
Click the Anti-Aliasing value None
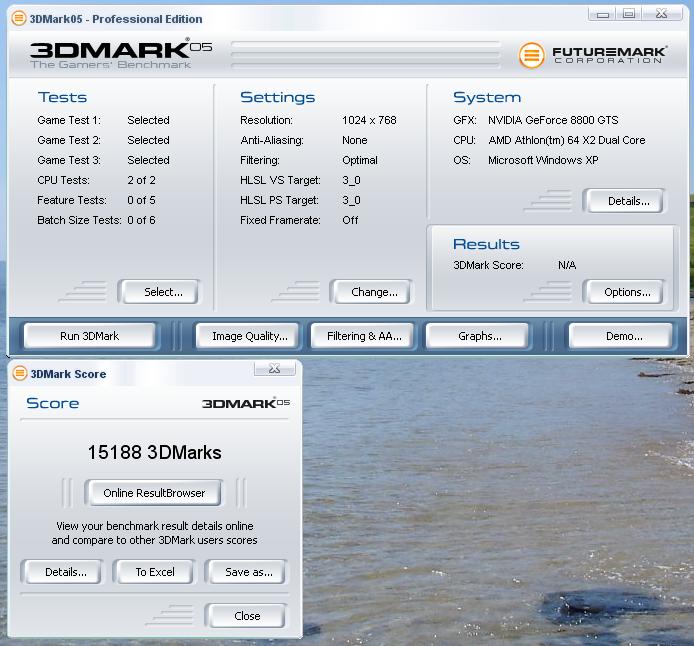tap(355, 140)
